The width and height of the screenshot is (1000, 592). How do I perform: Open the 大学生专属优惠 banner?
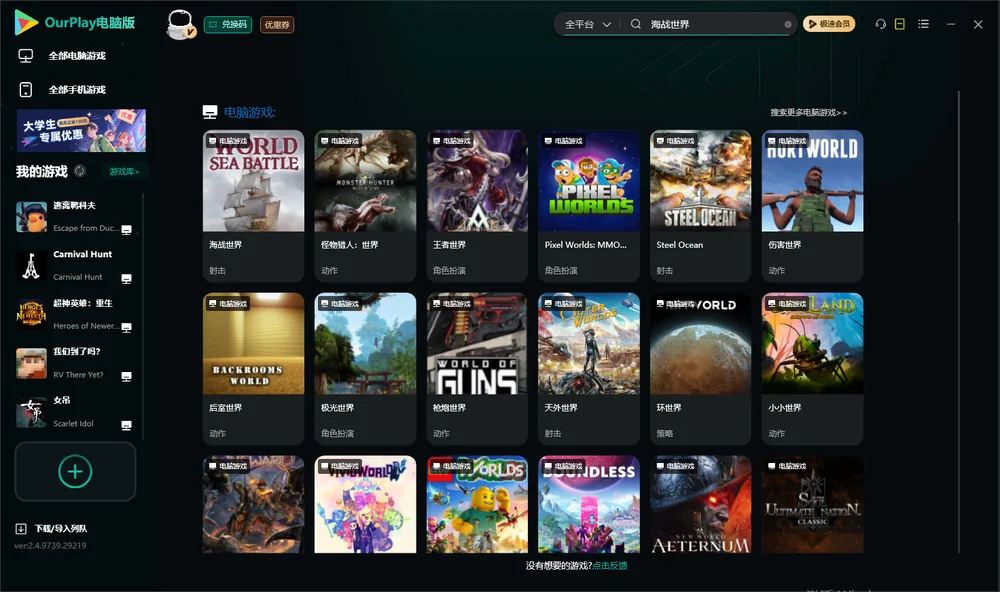81,130
